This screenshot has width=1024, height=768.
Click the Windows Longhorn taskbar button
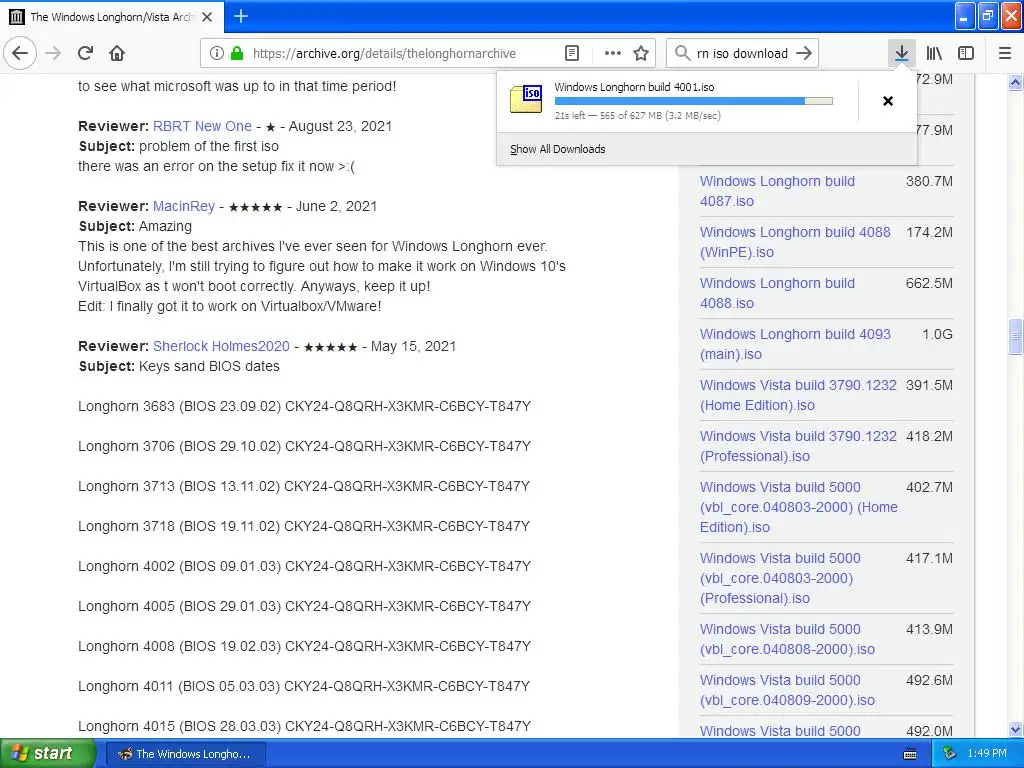(185, 754)
